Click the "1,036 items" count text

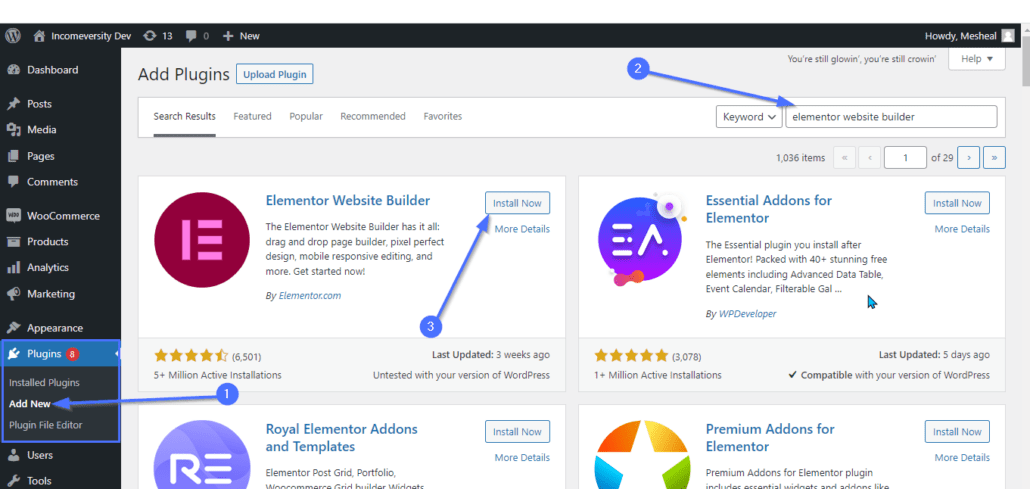[799, 158]
